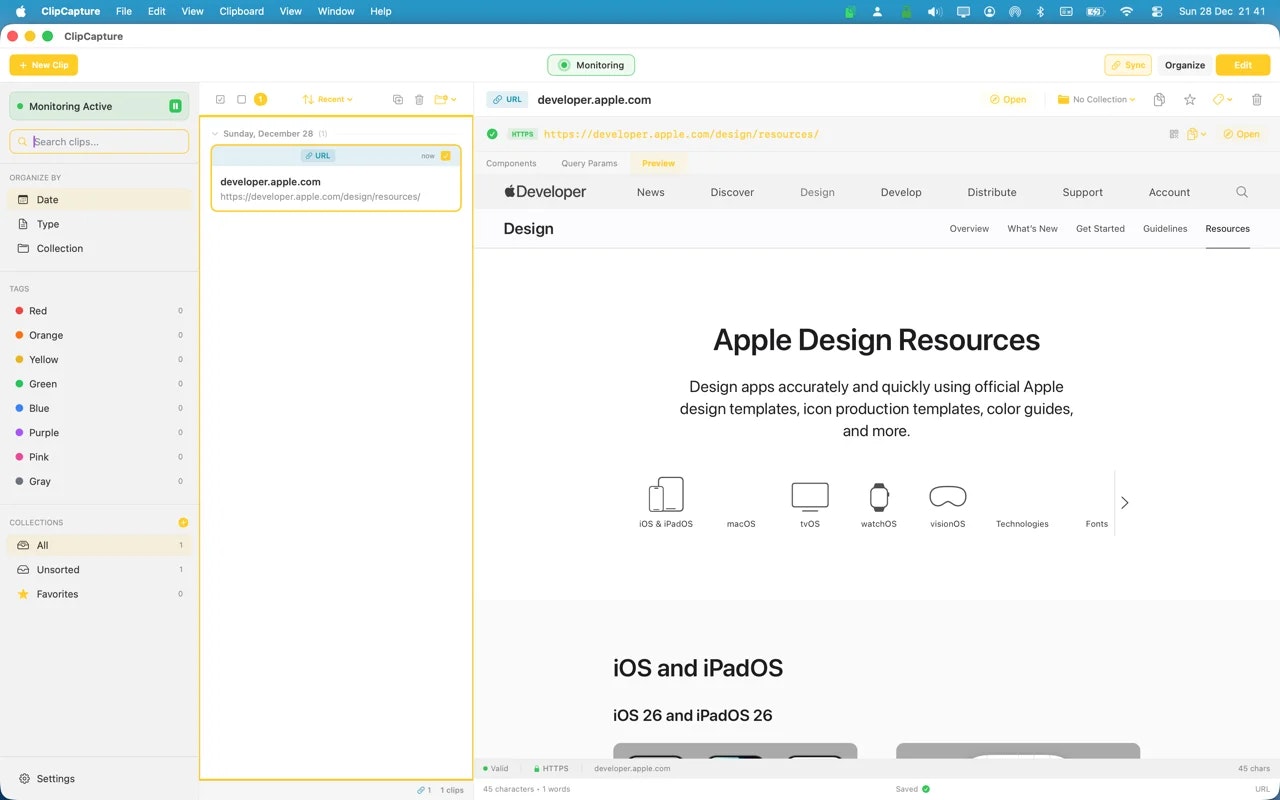Open the search clips field's magnifier icon
The image size is (1280, 800).
coord(21,141)
